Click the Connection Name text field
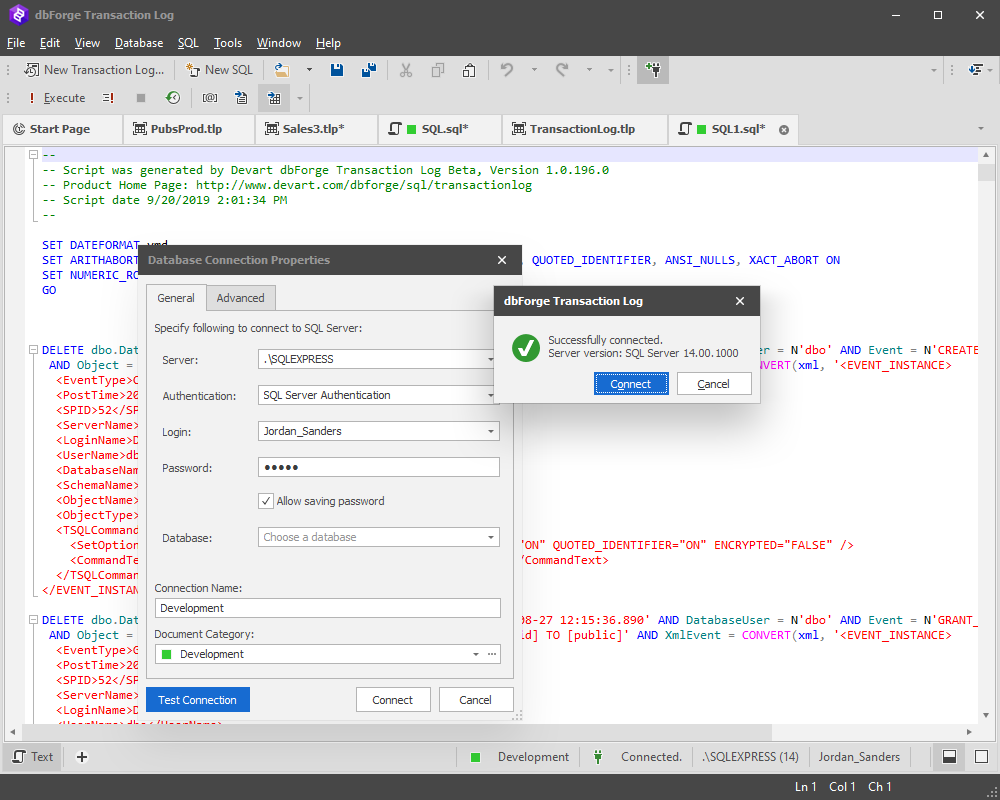 (328, 608)
